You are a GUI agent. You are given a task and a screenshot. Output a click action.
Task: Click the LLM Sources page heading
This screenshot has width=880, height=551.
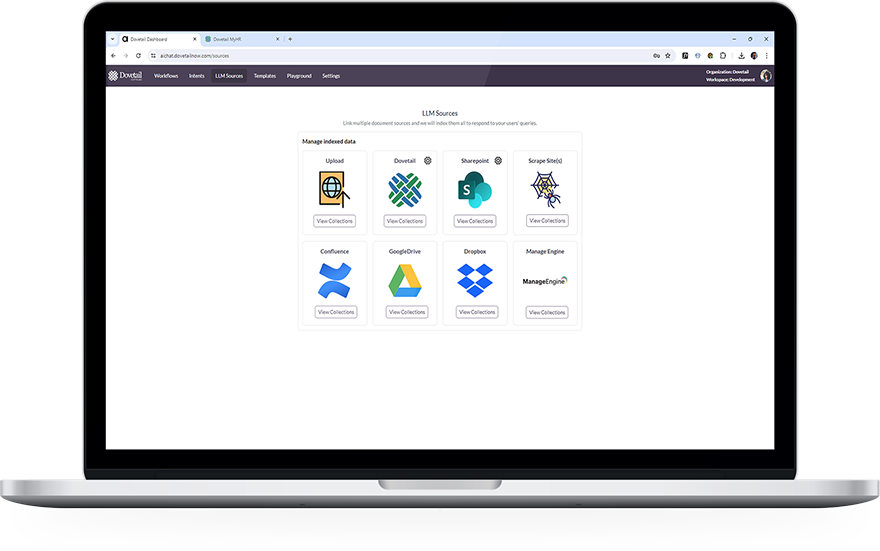(440, 113)
